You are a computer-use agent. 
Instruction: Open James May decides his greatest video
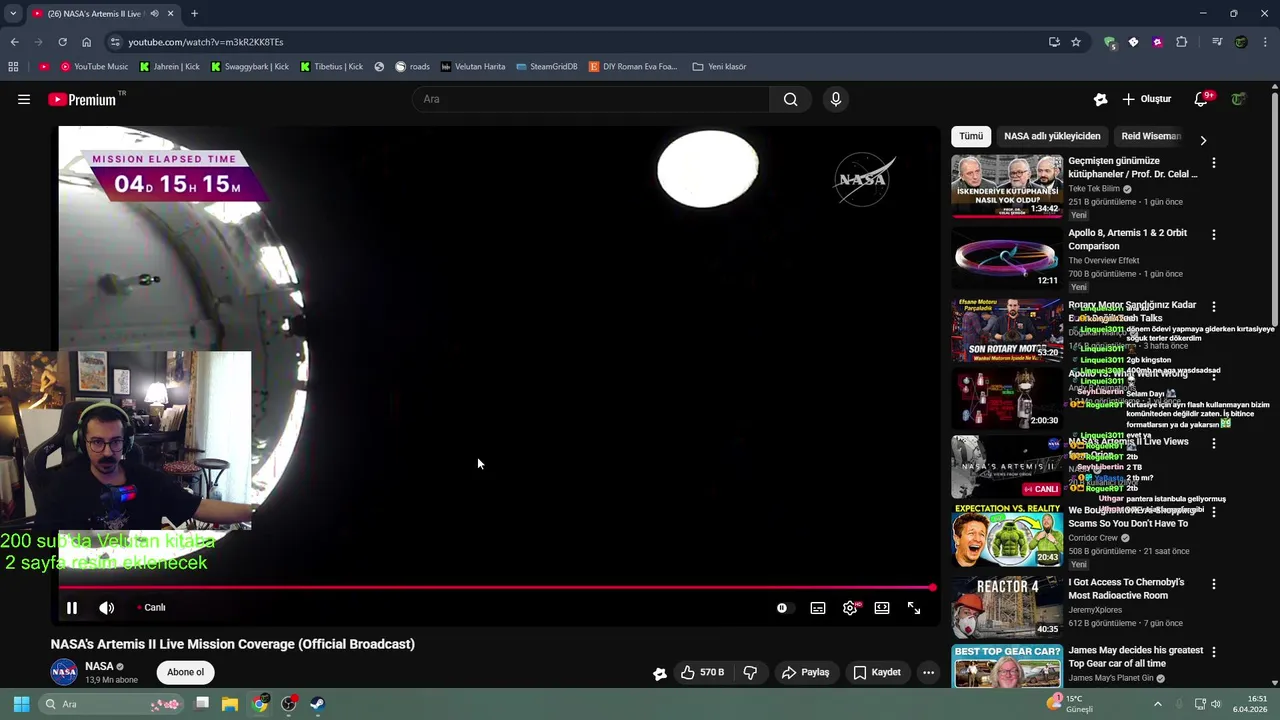click(1135, 656)
